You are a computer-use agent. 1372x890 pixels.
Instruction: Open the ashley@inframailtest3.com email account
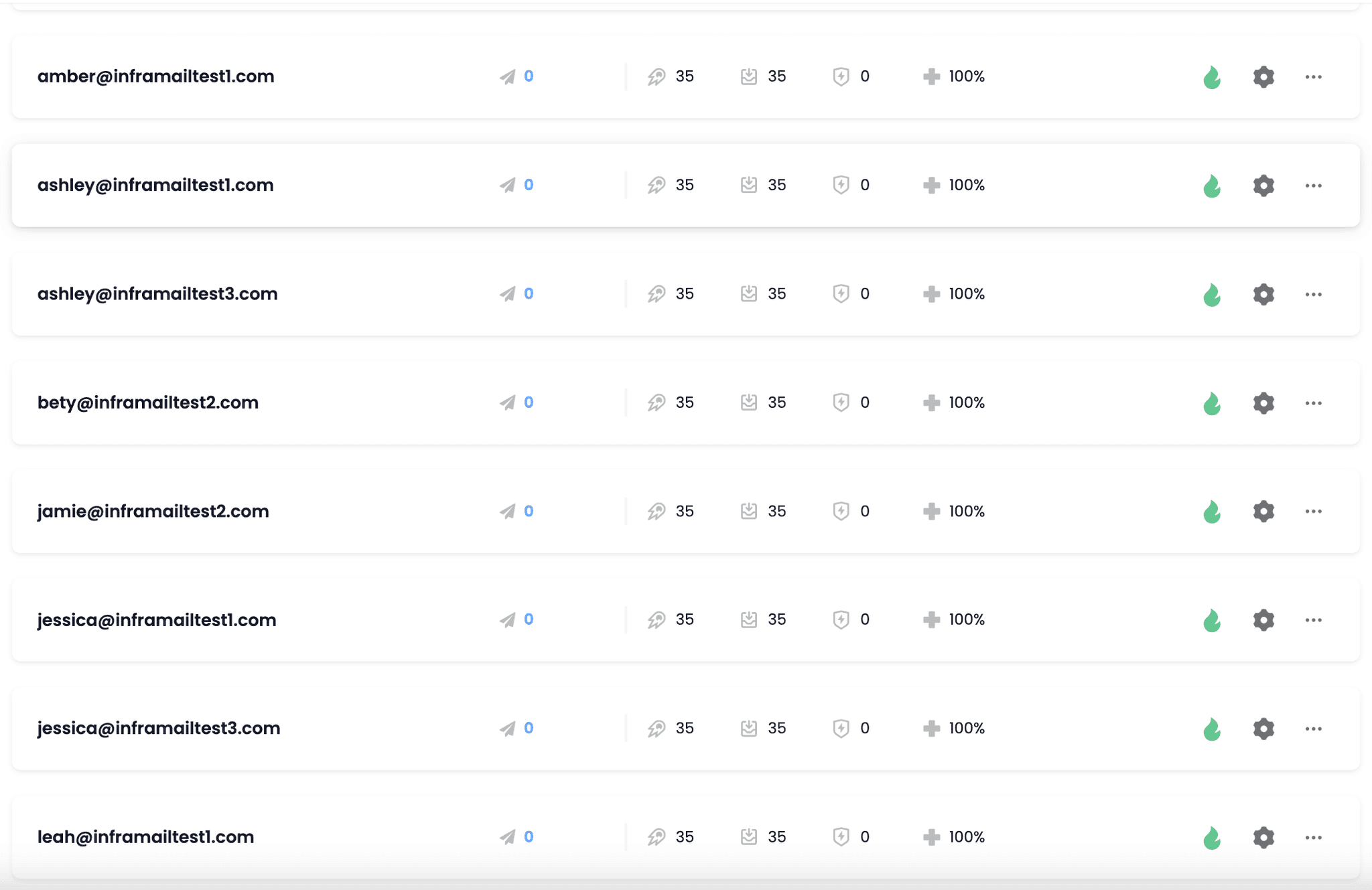(x=157, y=294)
